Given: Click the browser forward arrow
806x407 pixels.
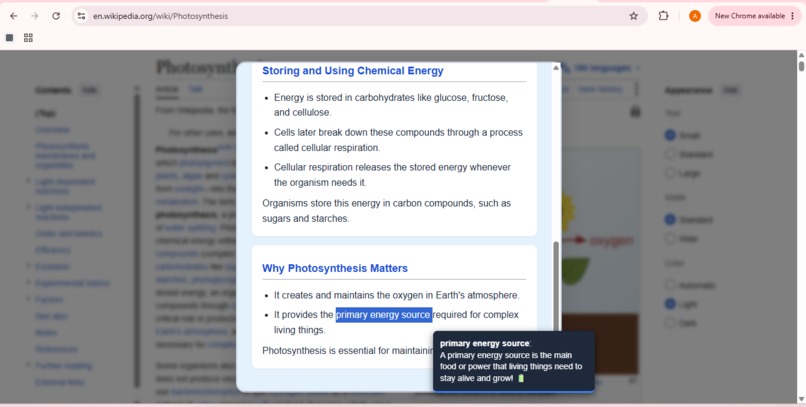Looking at the screenshot, I should point(34,16).
